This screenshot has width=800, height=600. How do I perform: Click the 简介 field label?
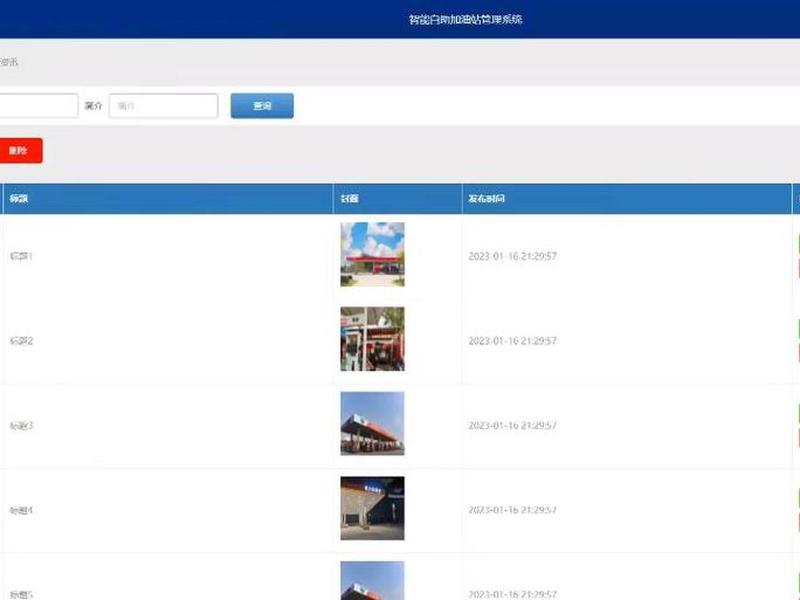tap(93, 106)
